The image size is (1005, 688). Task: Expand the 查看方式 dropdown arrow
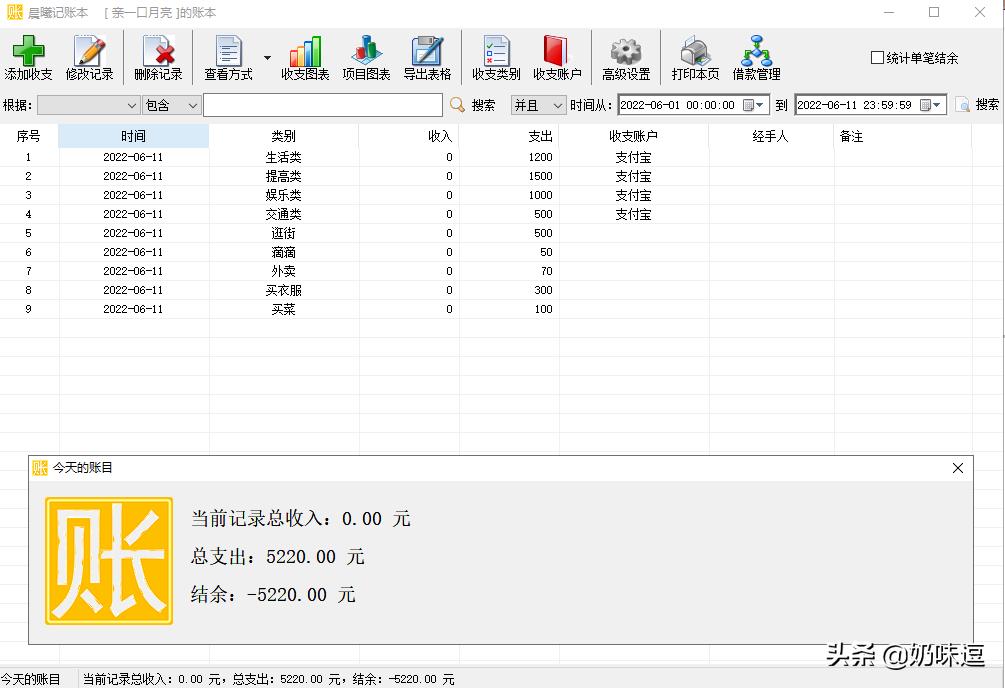267,58
